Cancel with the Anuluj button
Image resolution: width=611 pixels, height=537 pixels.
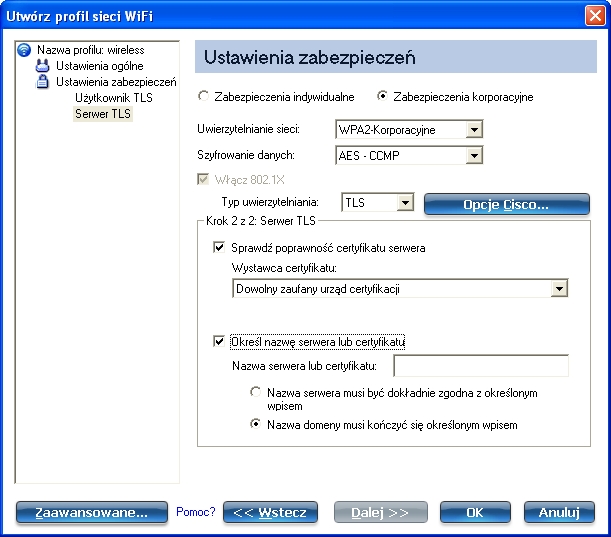click(x=559, y=512)
